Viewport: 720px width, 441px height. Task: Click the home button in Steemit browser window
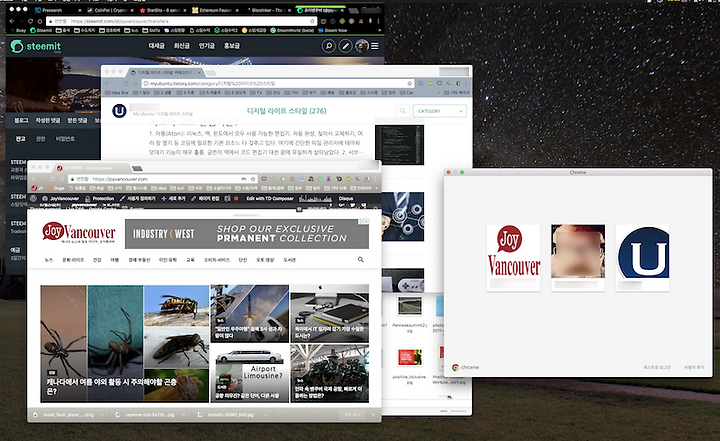coord(40,21)
